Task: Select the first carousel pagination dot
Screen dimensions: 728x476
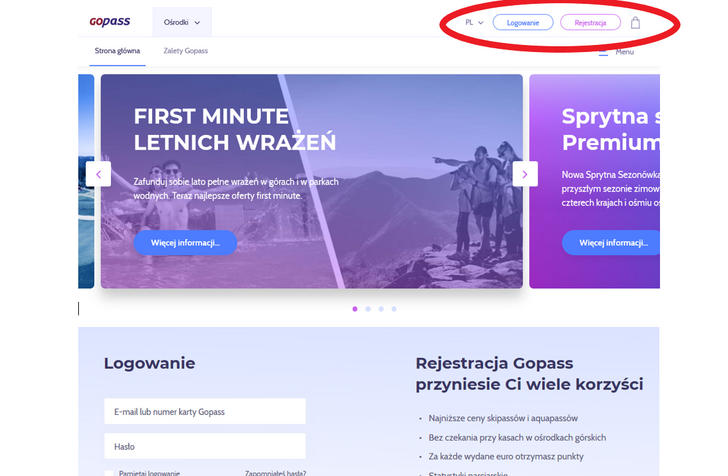Action: pos(355,309)
